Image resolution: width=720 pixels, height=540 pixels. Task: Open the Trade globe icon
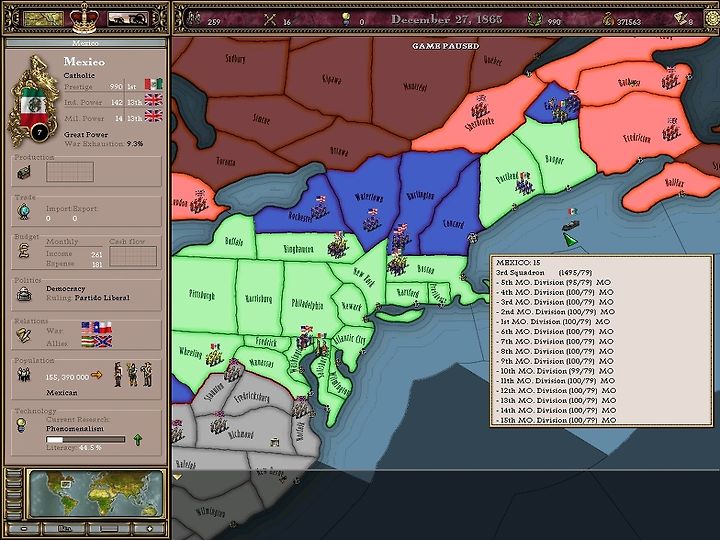point(24,212)
